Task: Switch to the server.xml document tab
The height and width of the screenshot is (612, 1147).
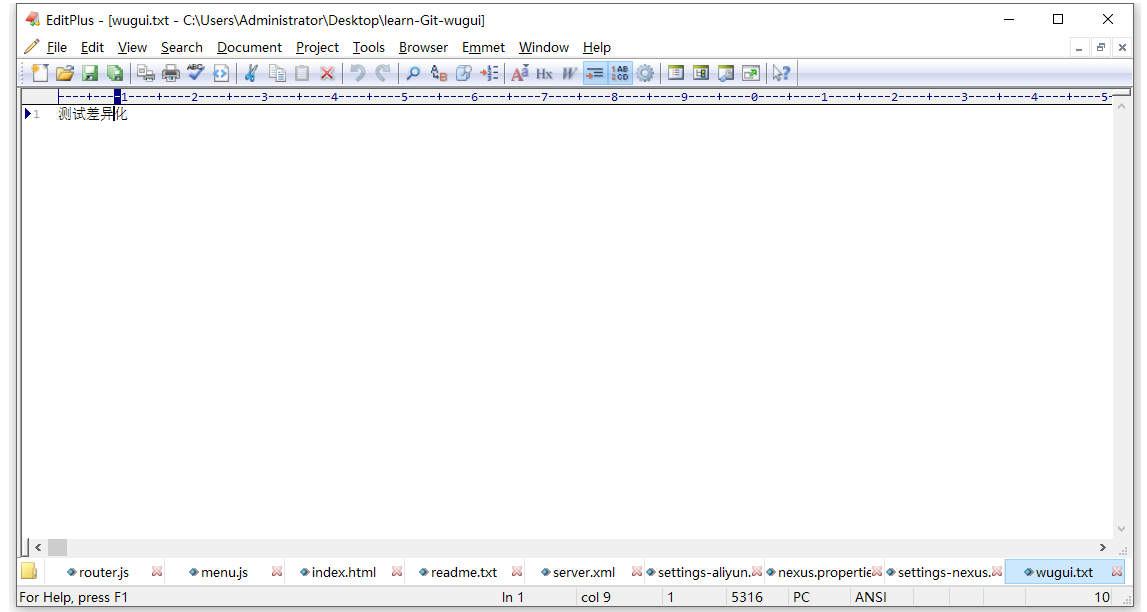Action: (x=584, y=573)
